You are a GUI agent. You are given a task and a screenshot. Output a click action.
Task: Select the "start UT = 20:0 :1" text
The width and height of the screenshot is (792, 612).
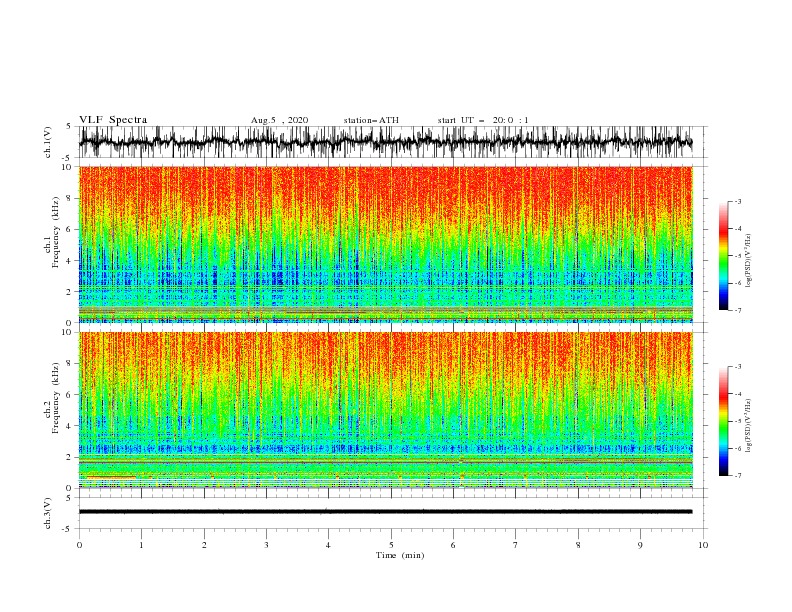click(483, 120)
